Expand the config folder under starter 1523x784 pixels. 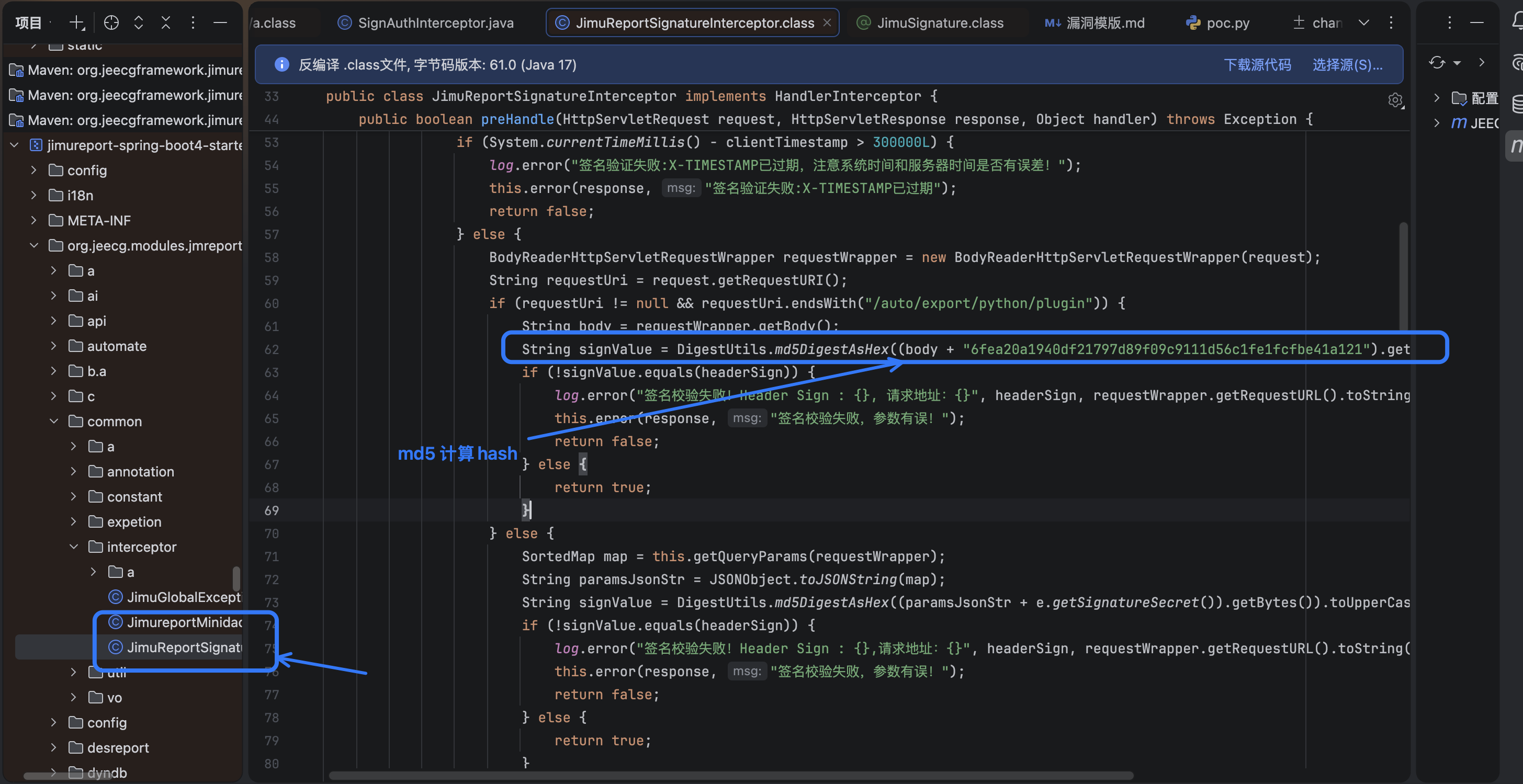click(x=33, y=171)
